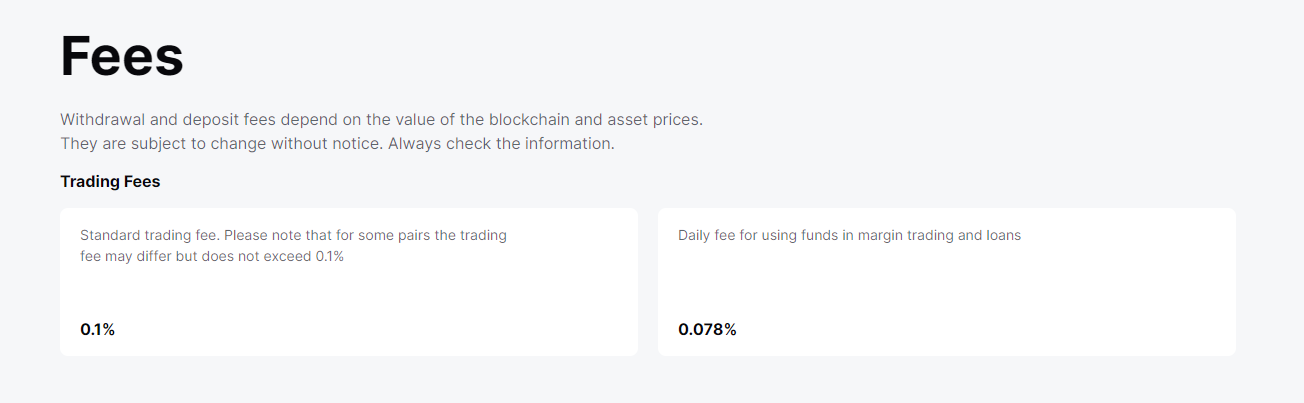1304x403 pixels.
Task: Click the sentence starting "Withdrawal and deposit fees"
Action: (x=381, y=119)
